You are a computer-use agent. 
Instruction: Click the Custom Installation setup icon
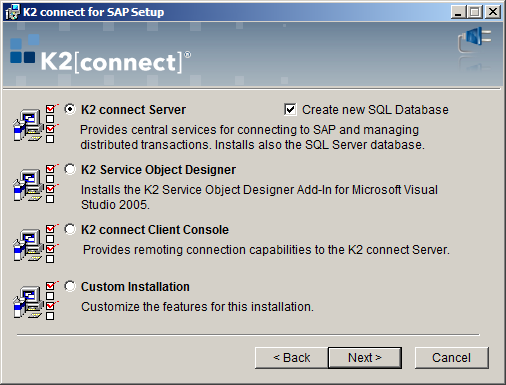pyautogui.click(x=35, y=300)
